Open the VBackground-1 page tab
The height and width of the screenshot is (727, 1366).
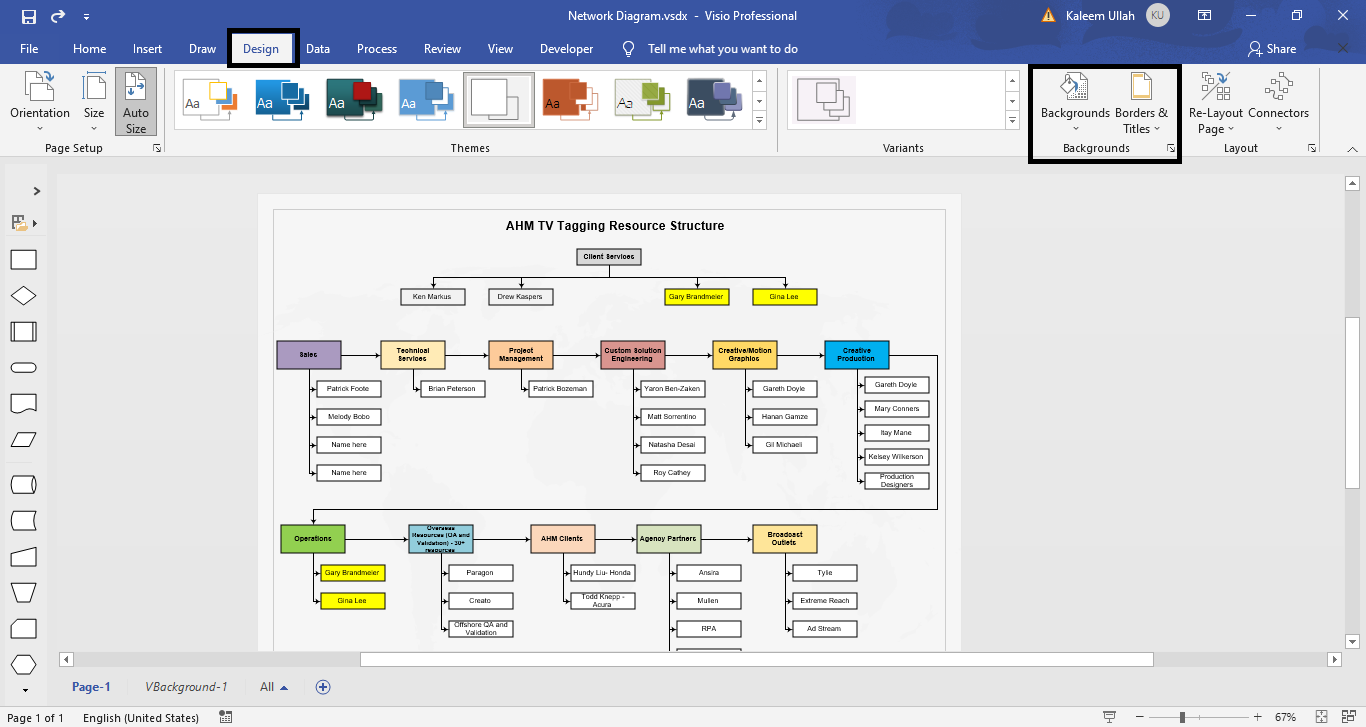pos(189,686)
